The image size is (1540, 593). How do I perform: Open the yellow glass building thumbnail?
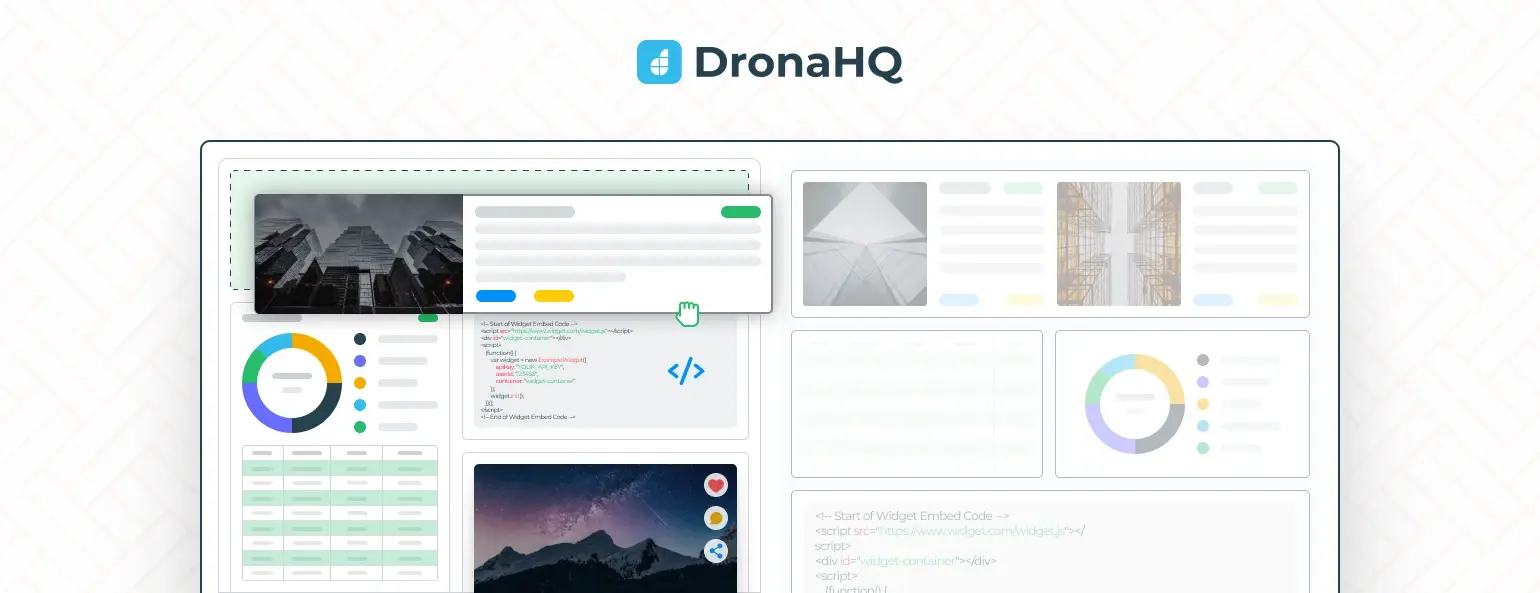pos(1118,243)
